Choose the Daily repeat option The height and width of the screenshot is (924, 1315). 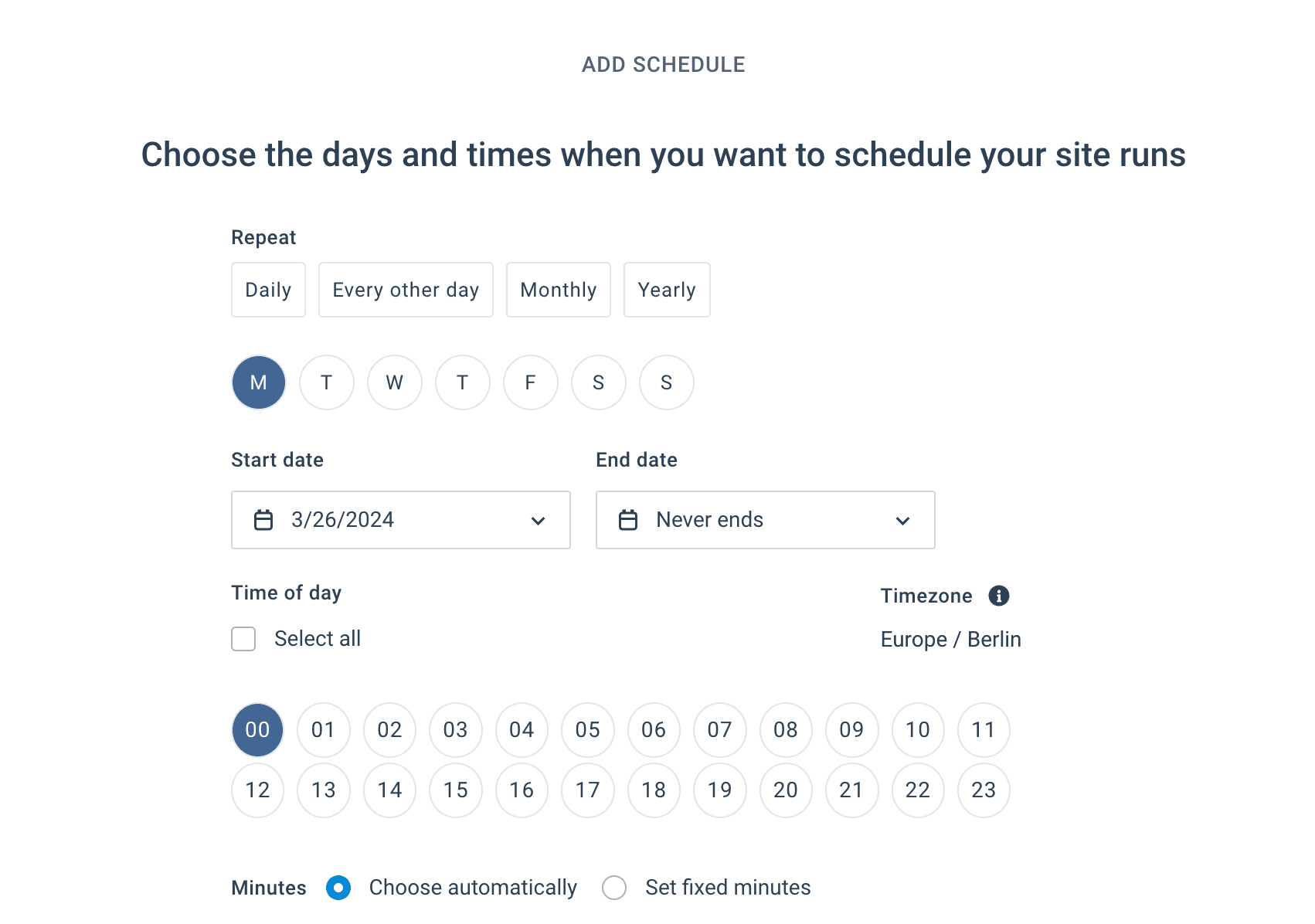[268, 290]
